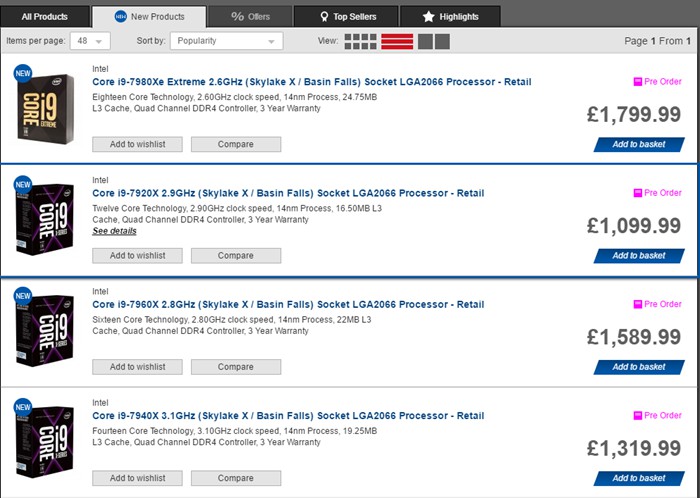Screen dimensions: 700x498
Task: Click the NEW badge on i9-7920X image
Action: click(x=23, y=185)
